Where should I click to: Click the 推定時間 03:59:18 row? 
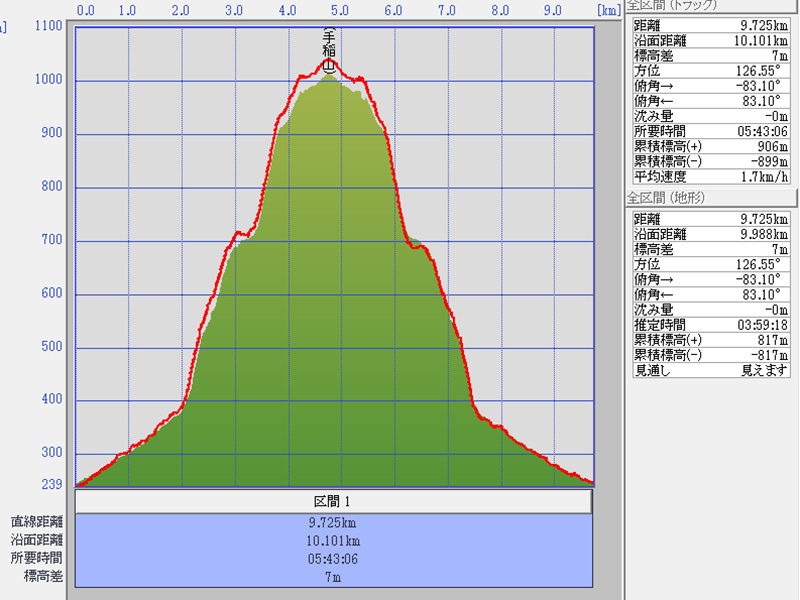click(x=711, y=325)
